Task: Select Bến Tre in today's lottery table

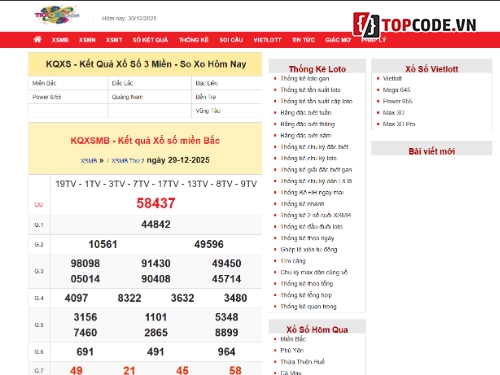Action: pos(206,97)
